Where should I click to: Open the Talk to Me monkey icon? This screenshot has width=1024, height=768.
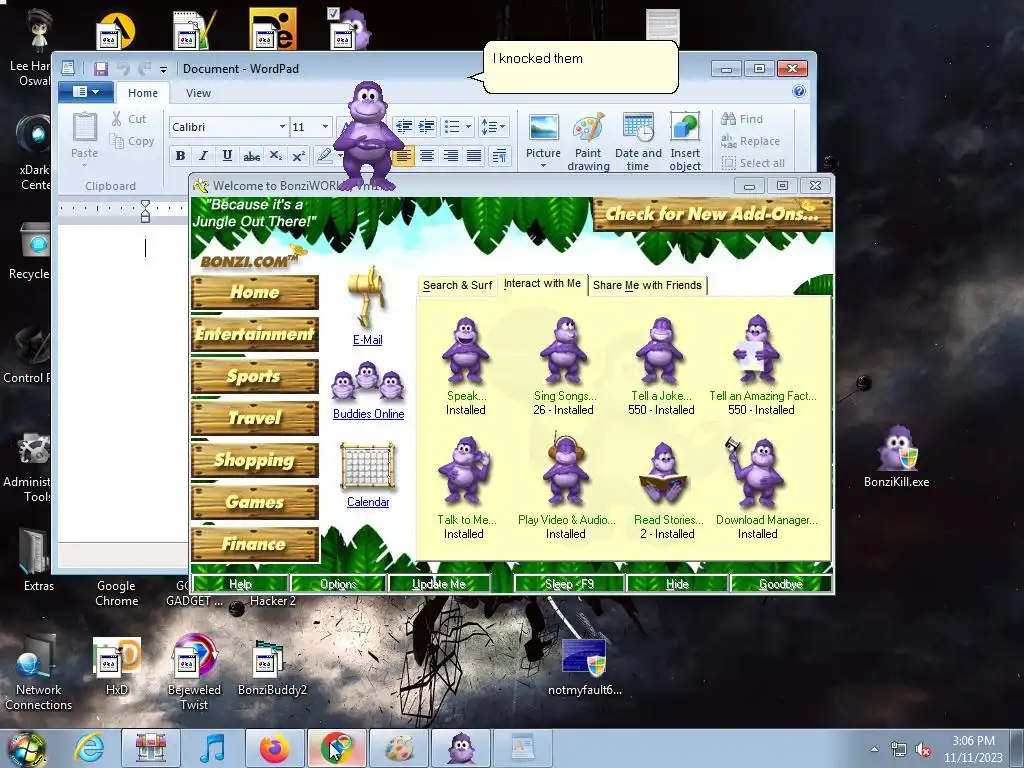(464, 472)
